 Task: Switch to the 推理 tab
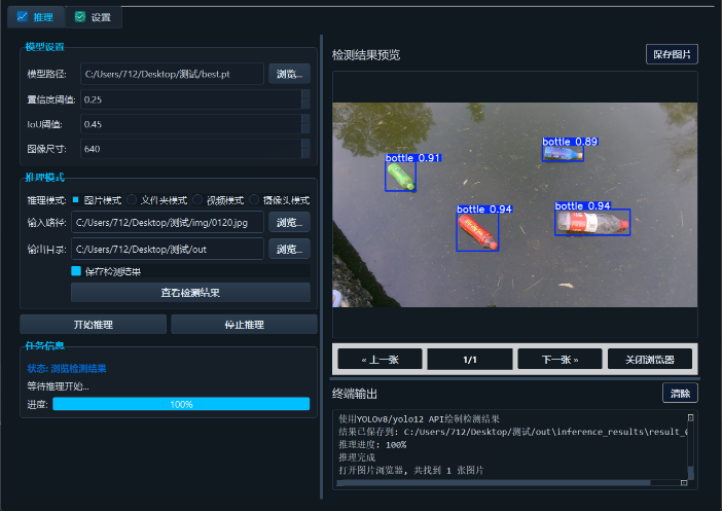pyautogui.click(x=36, y=17)
